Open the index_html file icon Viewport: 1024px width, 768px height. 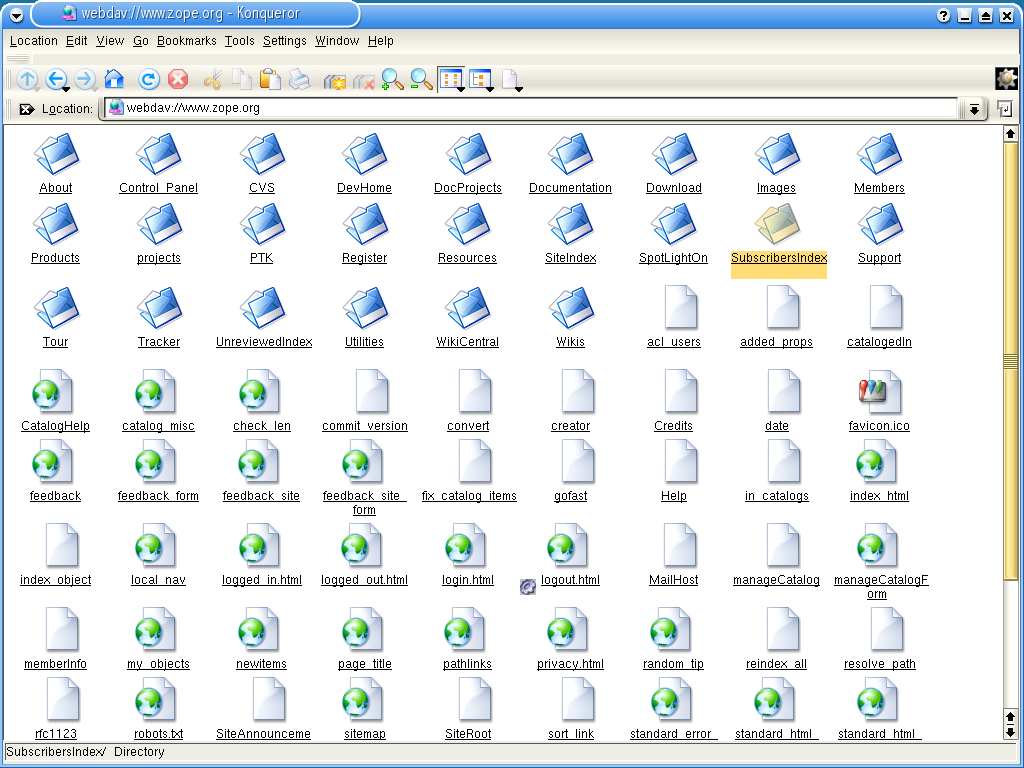point(878,462)
